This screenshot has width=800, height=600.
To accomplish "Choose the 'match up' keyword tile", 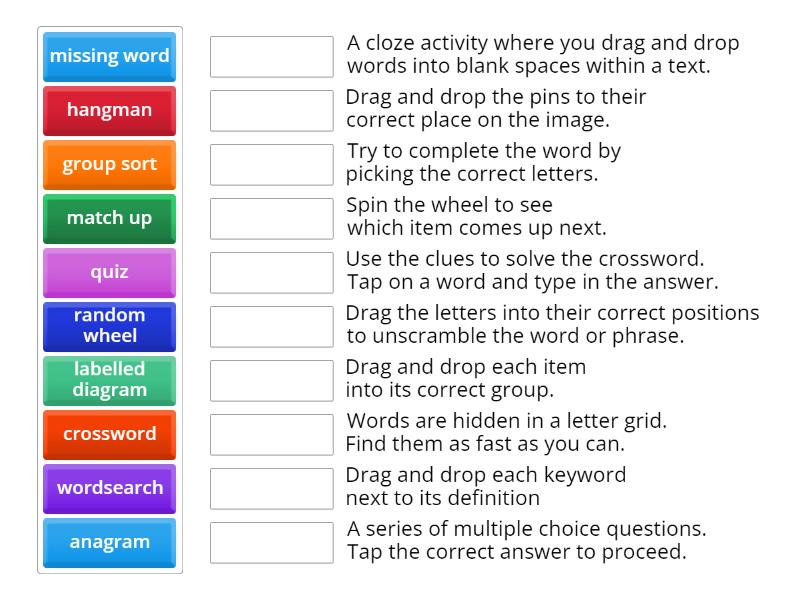I will pyautogui.click(x=109, y=218).
